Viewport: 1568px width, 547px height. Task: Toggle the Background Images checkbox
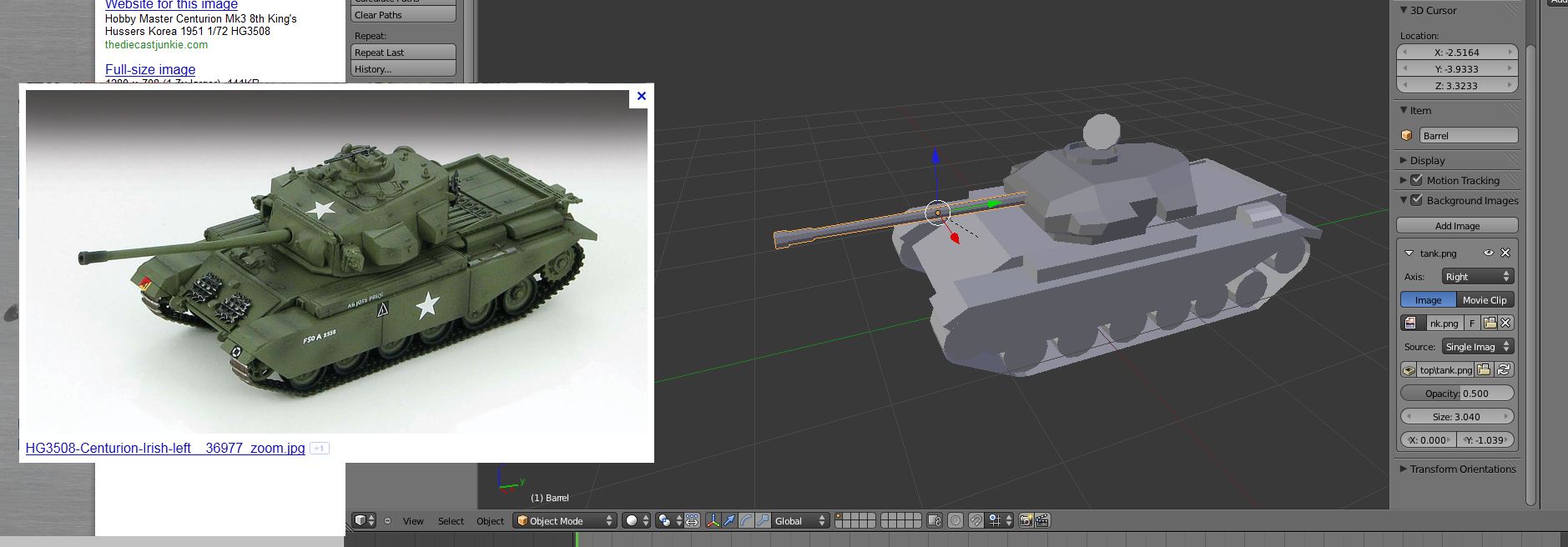coord(1416,200)
